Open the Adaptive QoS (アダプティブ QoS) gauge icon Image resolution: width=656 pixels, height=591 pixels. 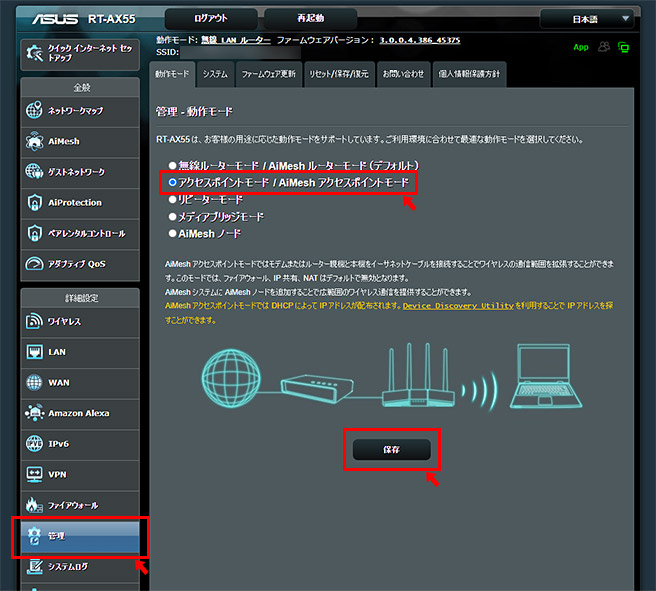(x=34, y=264)
